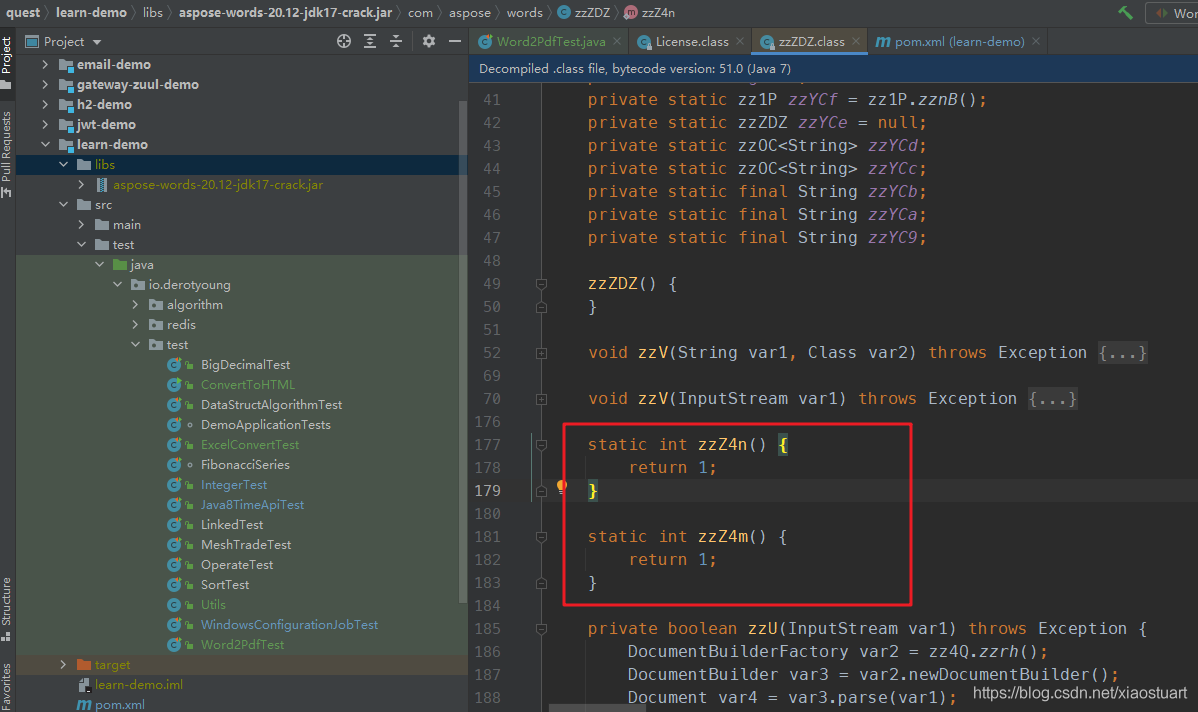1198x712 pixels.
Task: Select IntegerTest in project tree
Action: 234,484
